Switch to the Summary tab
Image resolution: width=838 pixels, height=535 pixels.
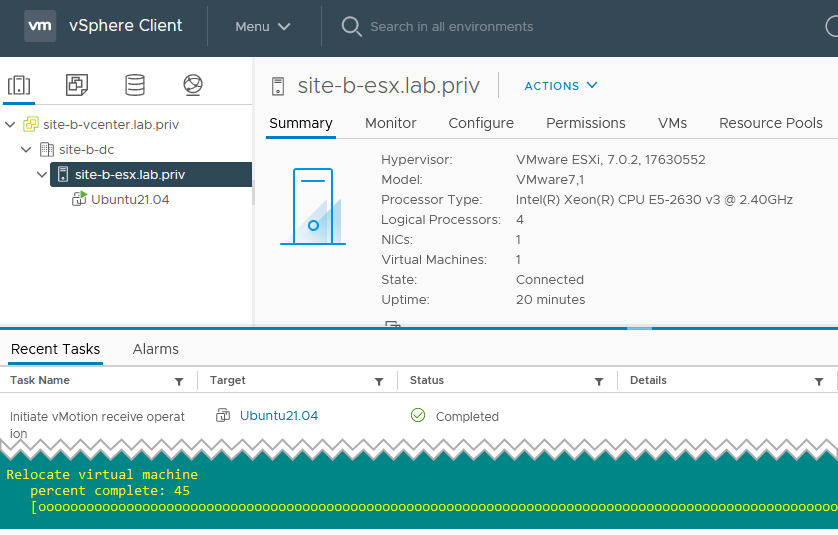point(301,123)
